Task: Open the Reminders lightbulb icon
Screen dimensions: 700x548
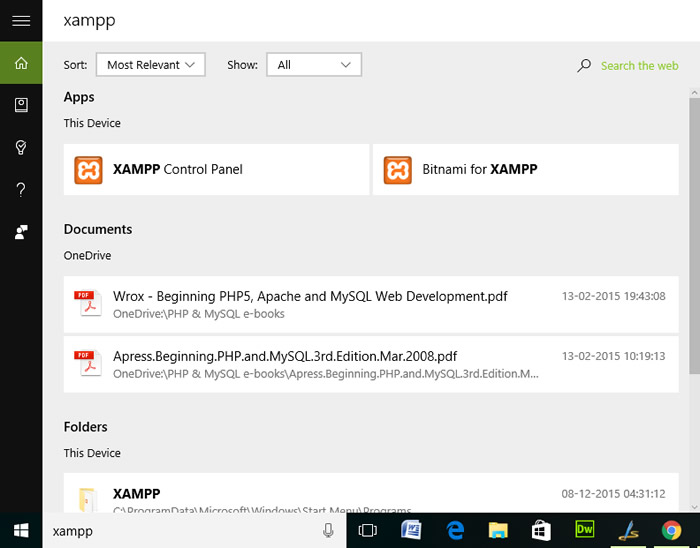Action: point(21,147)
